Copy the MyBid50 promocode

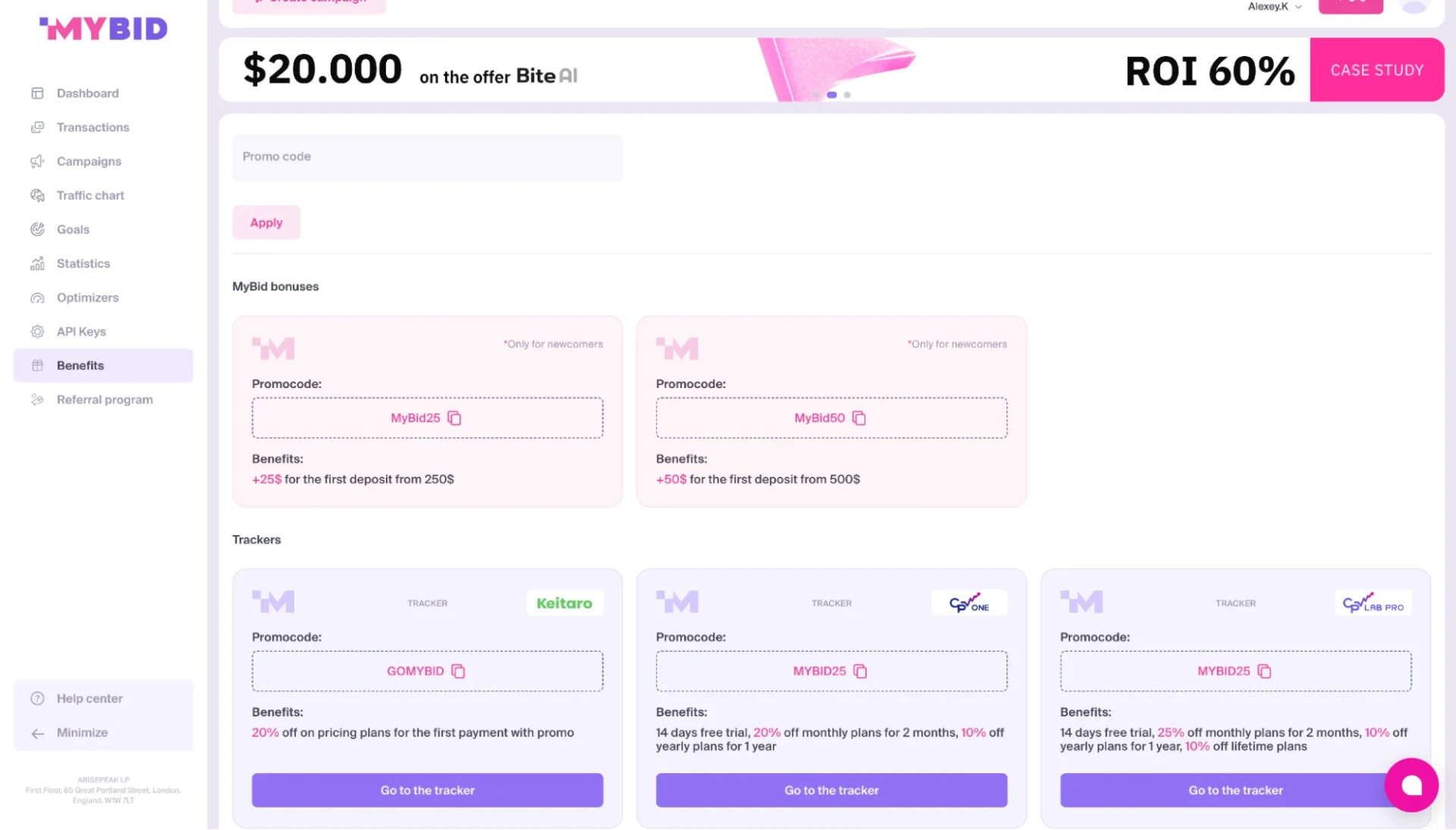click(x=859, y=418)
